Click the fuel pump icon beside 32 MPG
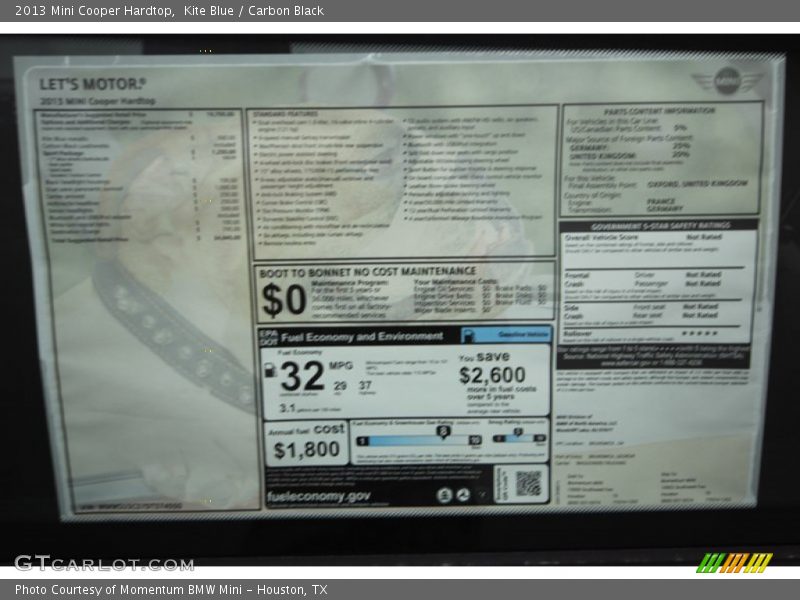 point(270,370)
